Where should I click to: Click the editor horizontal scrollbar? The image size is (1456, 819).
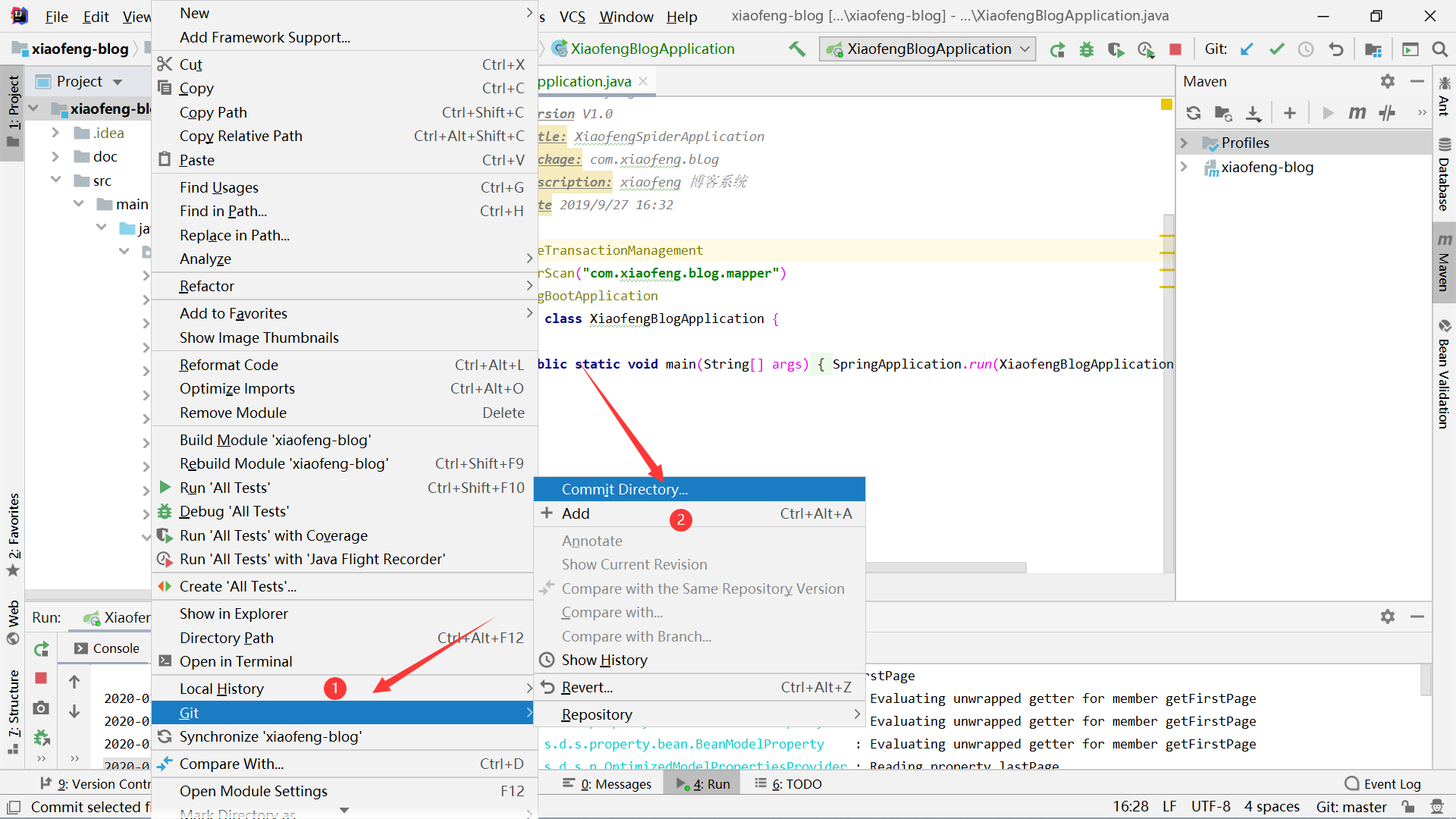(946, 567)
